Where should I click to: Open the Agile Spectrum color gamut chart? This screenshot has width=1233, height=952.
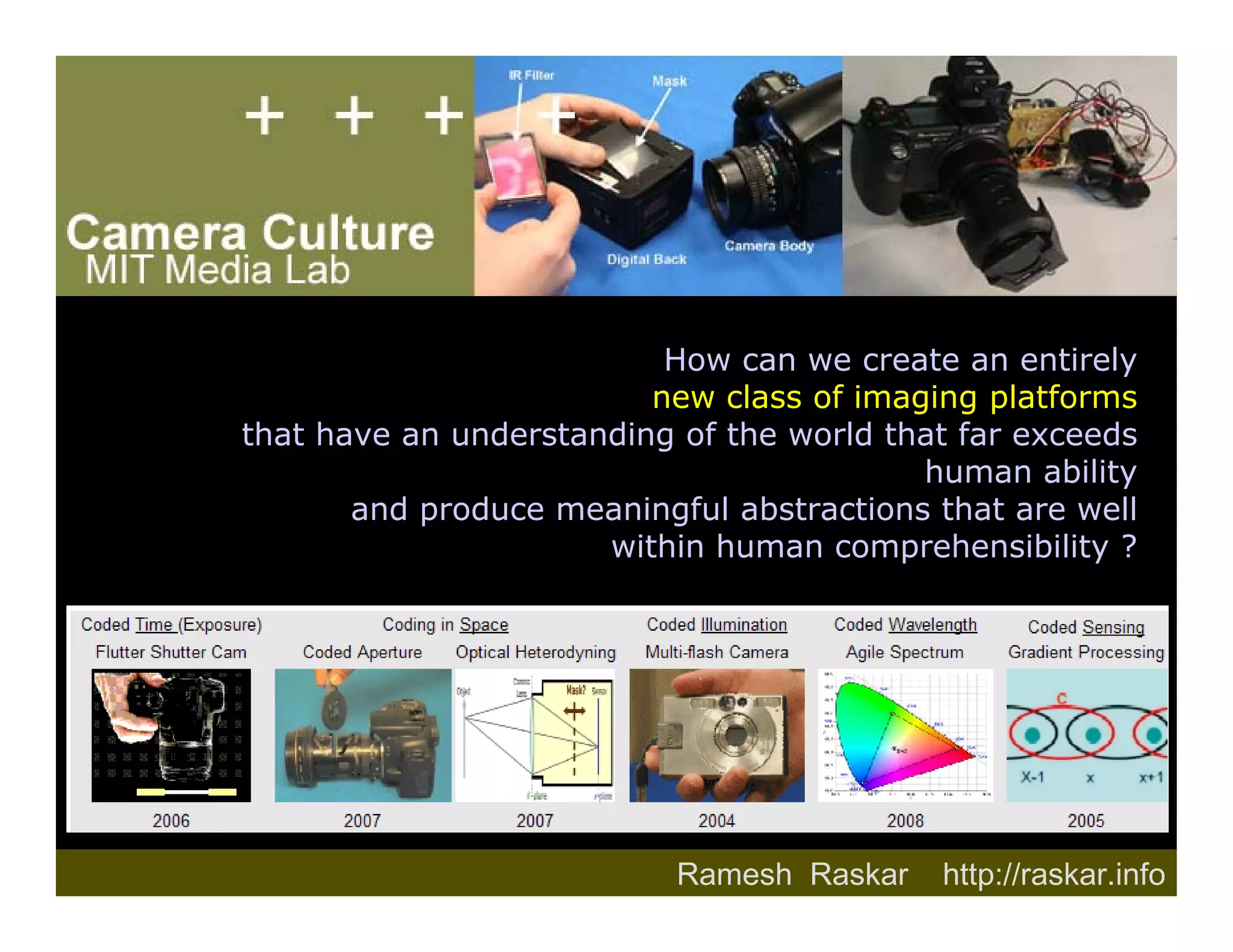905,735
